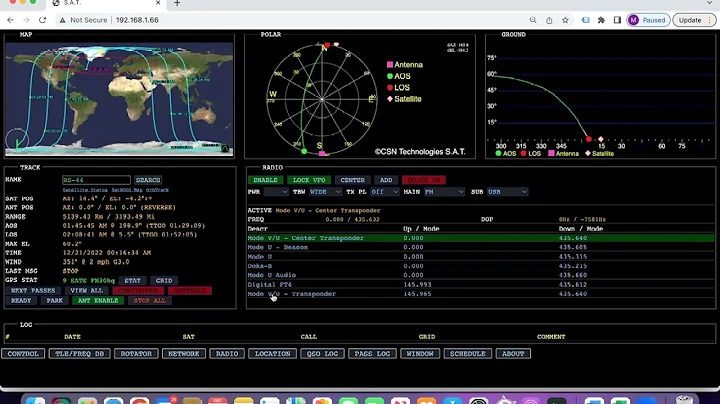Open the NETWORK settings
720x404 pixels.
(184, 354)
